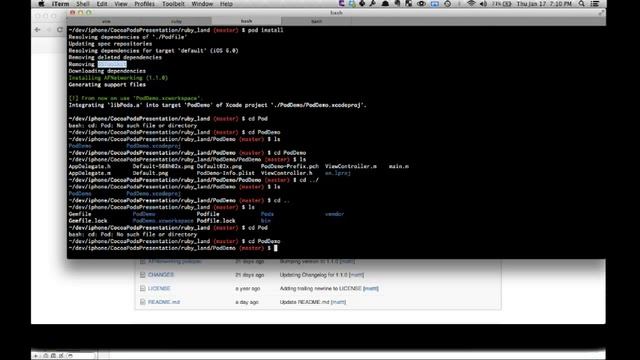The height and width of the screenshot is (360, 640).
Task: Click the purple C menu bar icon
Action: pos(342,4)
